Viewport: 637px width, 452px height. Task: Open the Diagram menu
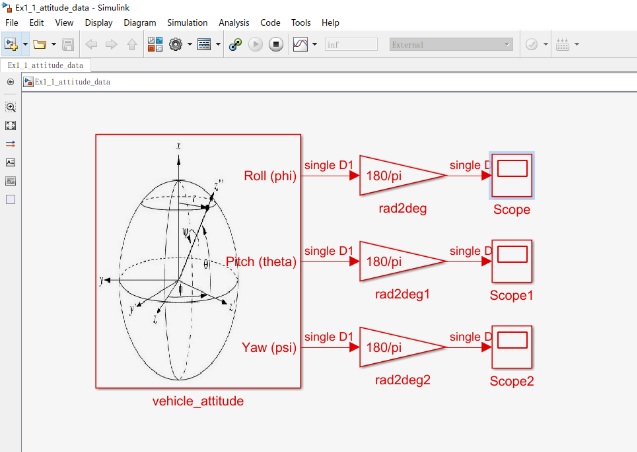(140, 22)
